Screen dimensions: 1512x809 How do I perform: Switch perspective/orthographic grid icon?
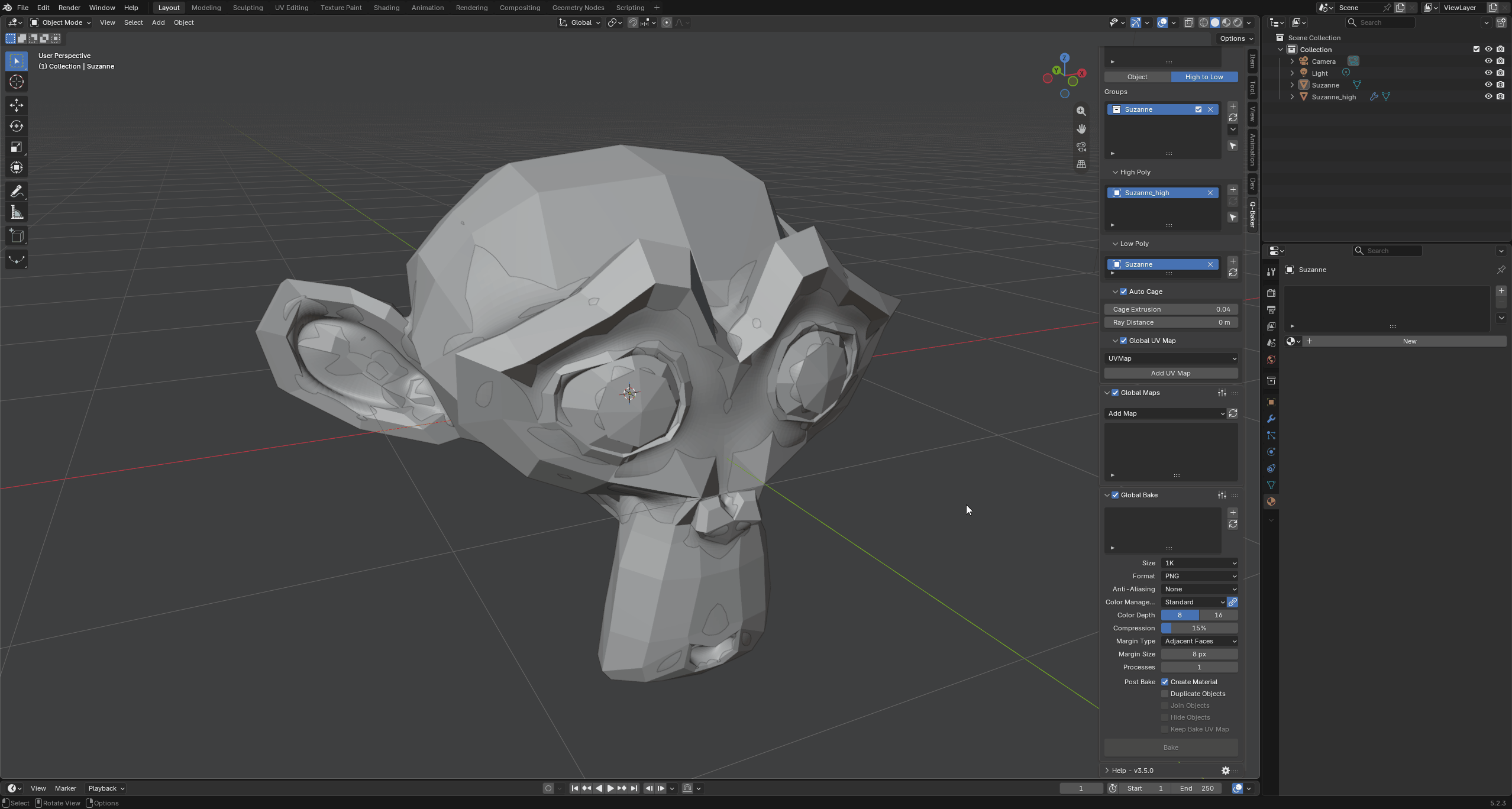pos(1081,164)
